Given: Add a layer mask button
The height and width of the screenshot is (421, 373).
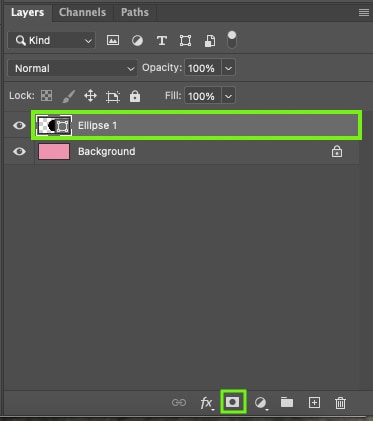Looking at the screenshot, I should pyautogui.click(x=233, y=402).
